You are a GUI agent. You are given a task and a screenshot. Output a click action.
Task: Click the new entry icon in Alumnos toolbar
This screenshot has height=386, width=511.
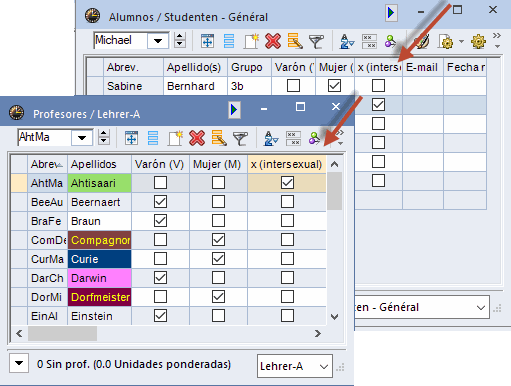(x=251, y=41)
